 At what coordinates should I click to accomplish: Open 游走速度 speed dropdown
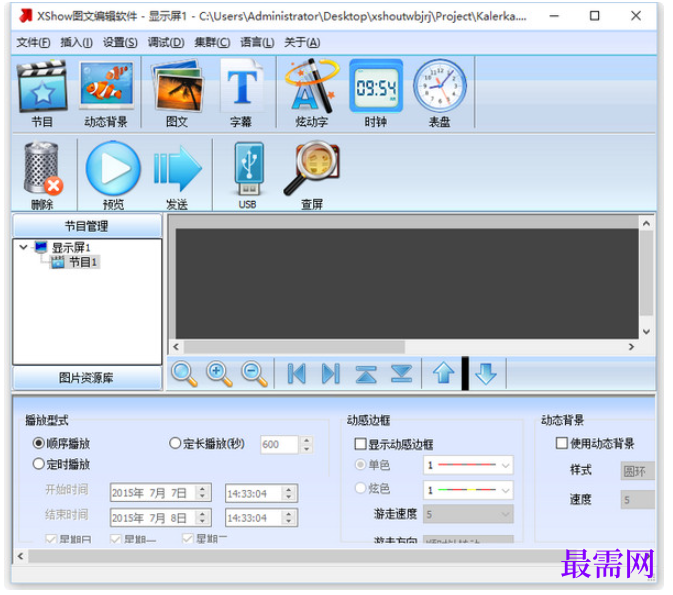point(468,514)
